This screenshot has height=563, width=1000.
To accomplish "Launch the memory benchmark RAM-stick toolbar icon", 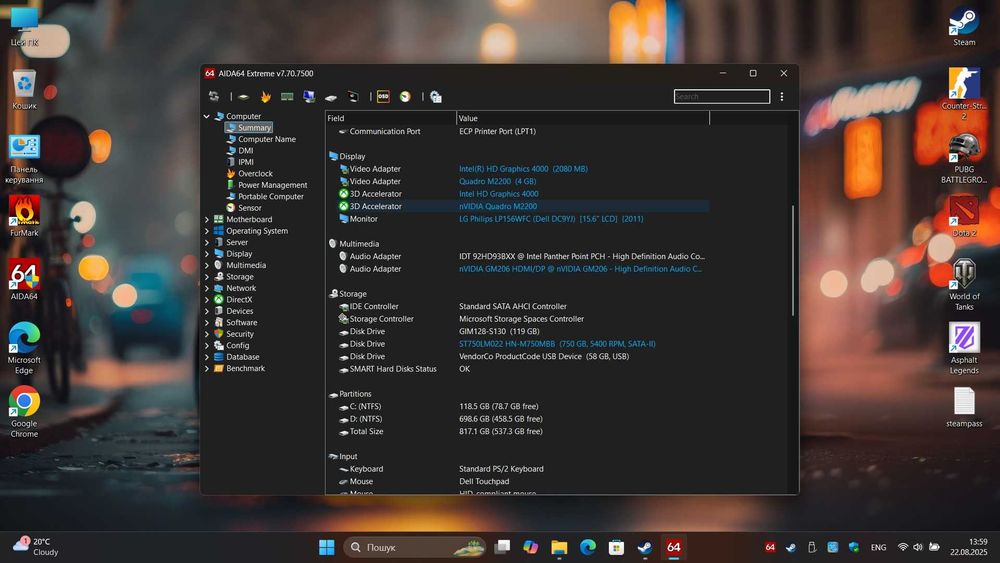I will pyautogui.click(x=287, y=96).
